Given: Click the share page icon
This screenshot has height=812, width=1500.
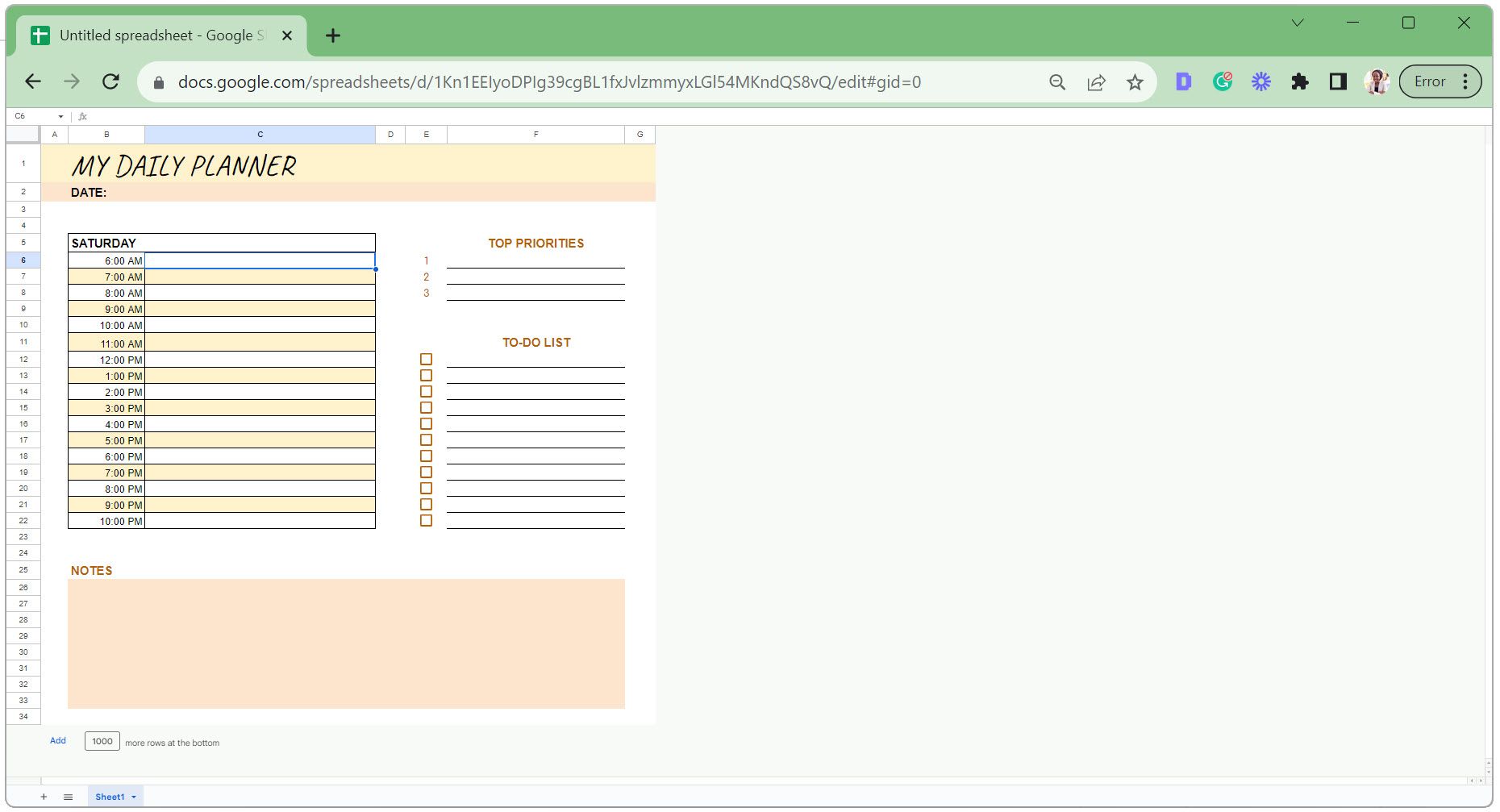Looking at the screenshot, I should point(1096,82).
